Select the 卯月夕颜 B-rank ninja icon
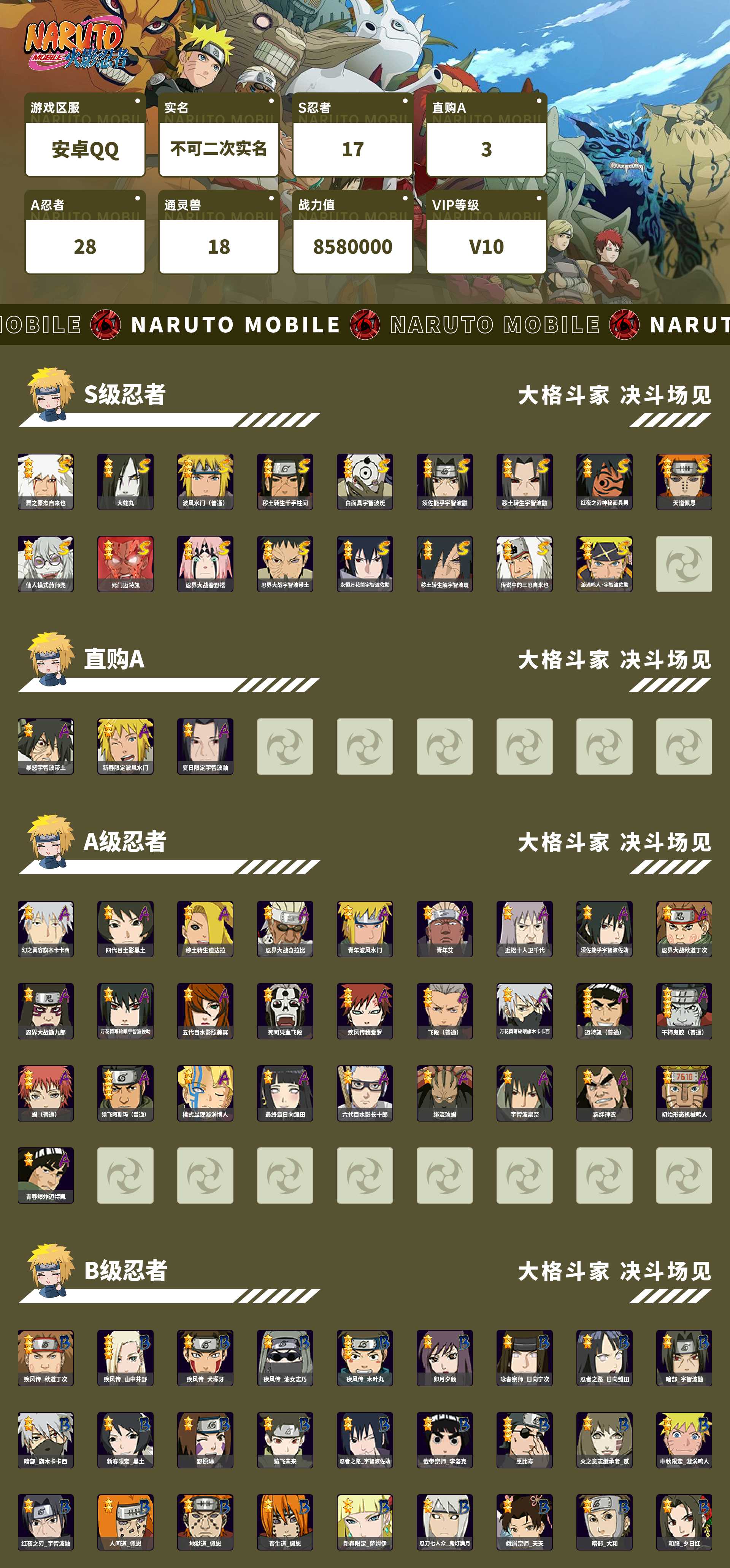Screen dimensions: 730x1568 tap(445, 1358)
